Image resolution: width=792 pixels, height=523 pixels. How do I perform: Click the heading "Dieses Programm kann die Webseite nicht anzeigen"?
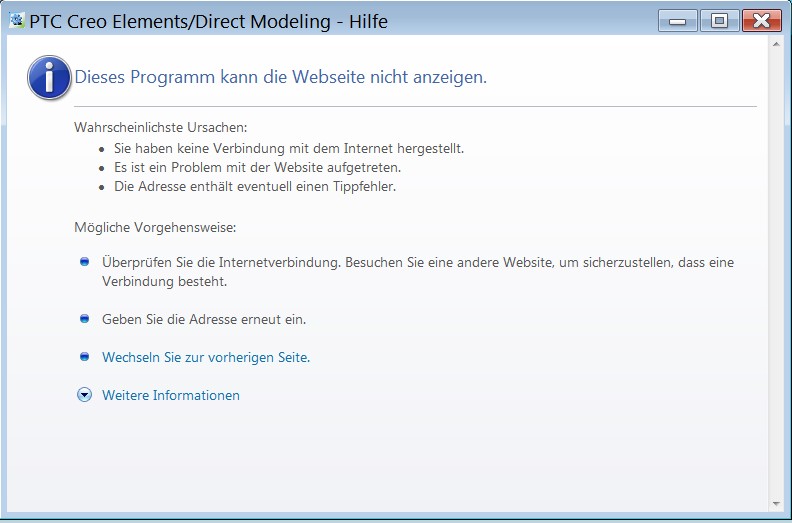tap(281, 77)
